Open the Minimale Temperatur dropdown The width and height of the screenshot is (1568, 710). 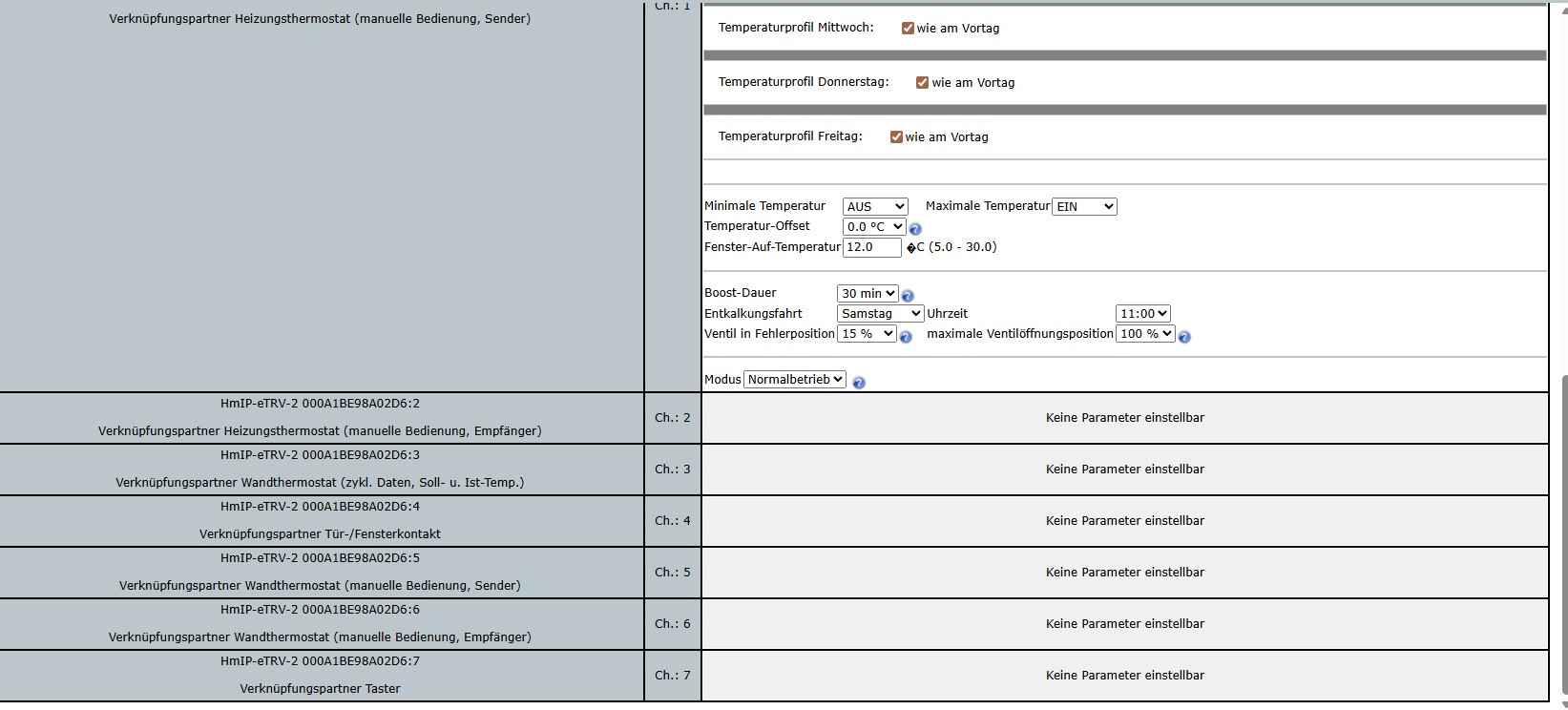(x=874, y=207)
